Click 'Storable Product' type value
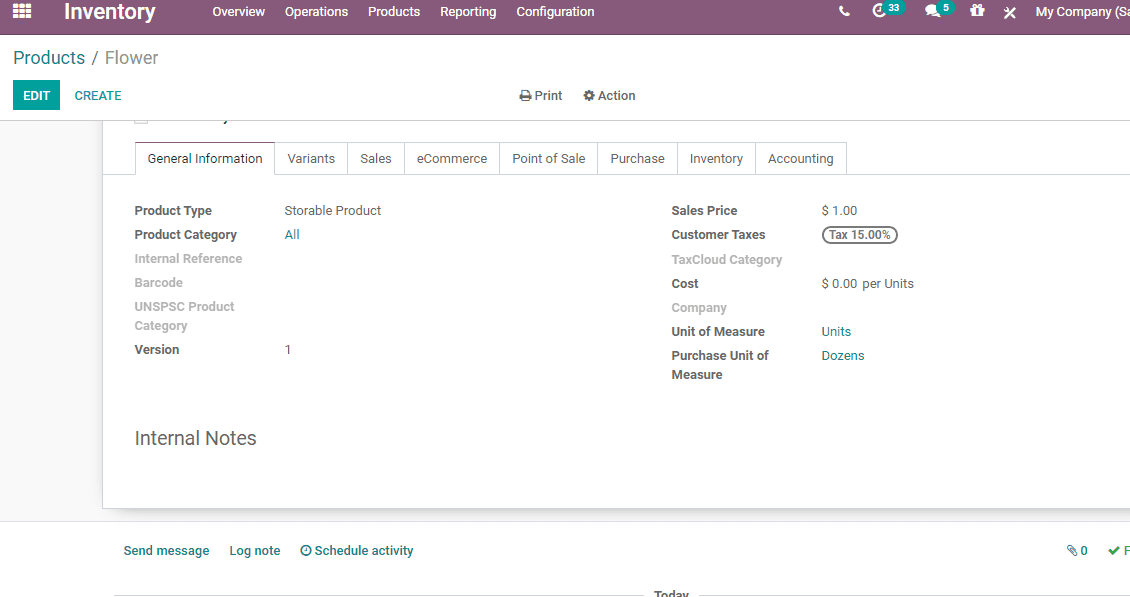The height and width of the screenshot is (597, 1130). [x=332, y=211]
